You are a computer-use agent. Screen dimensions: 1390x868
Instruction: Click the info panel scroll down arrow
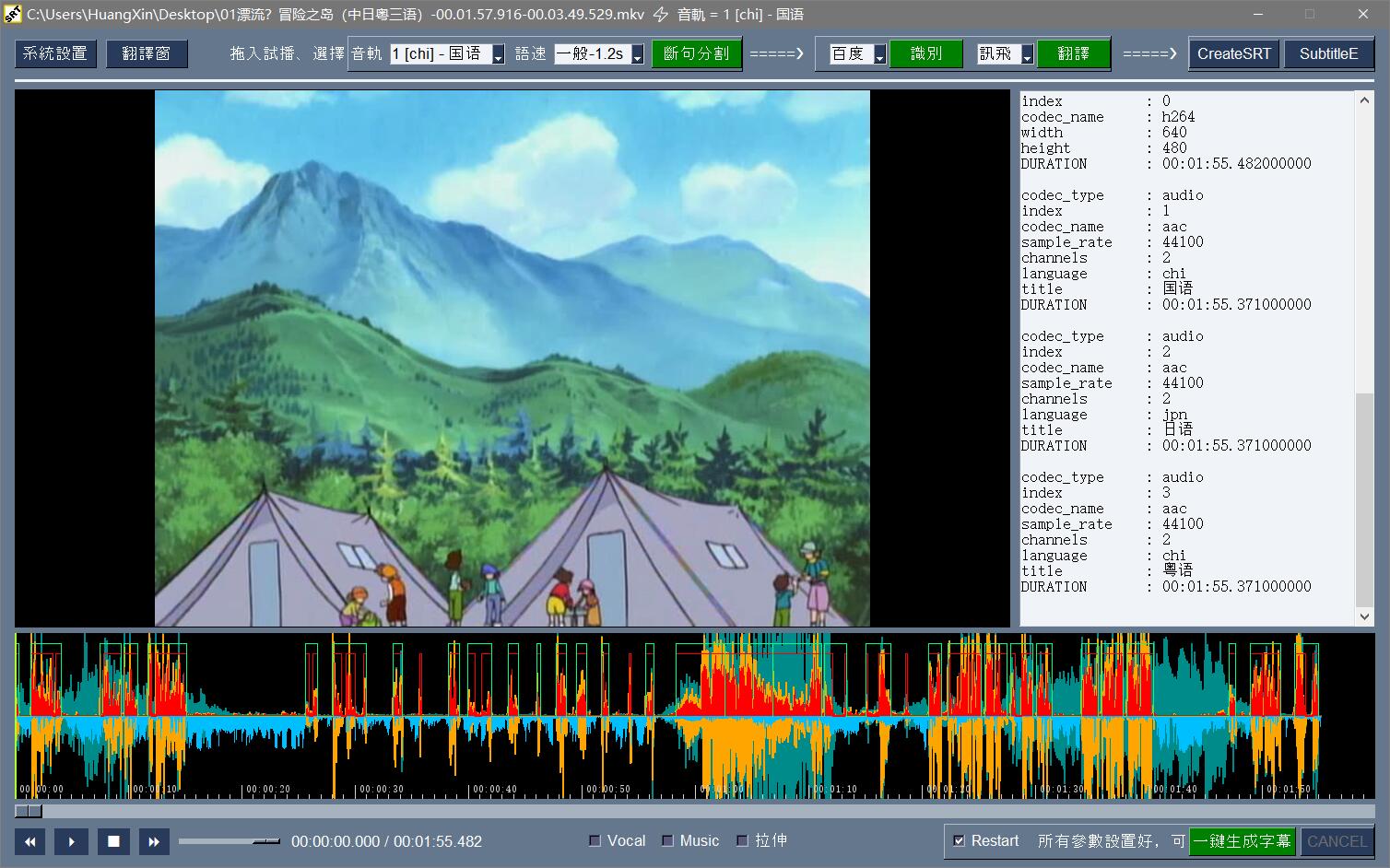click(x=1365, y=616)
